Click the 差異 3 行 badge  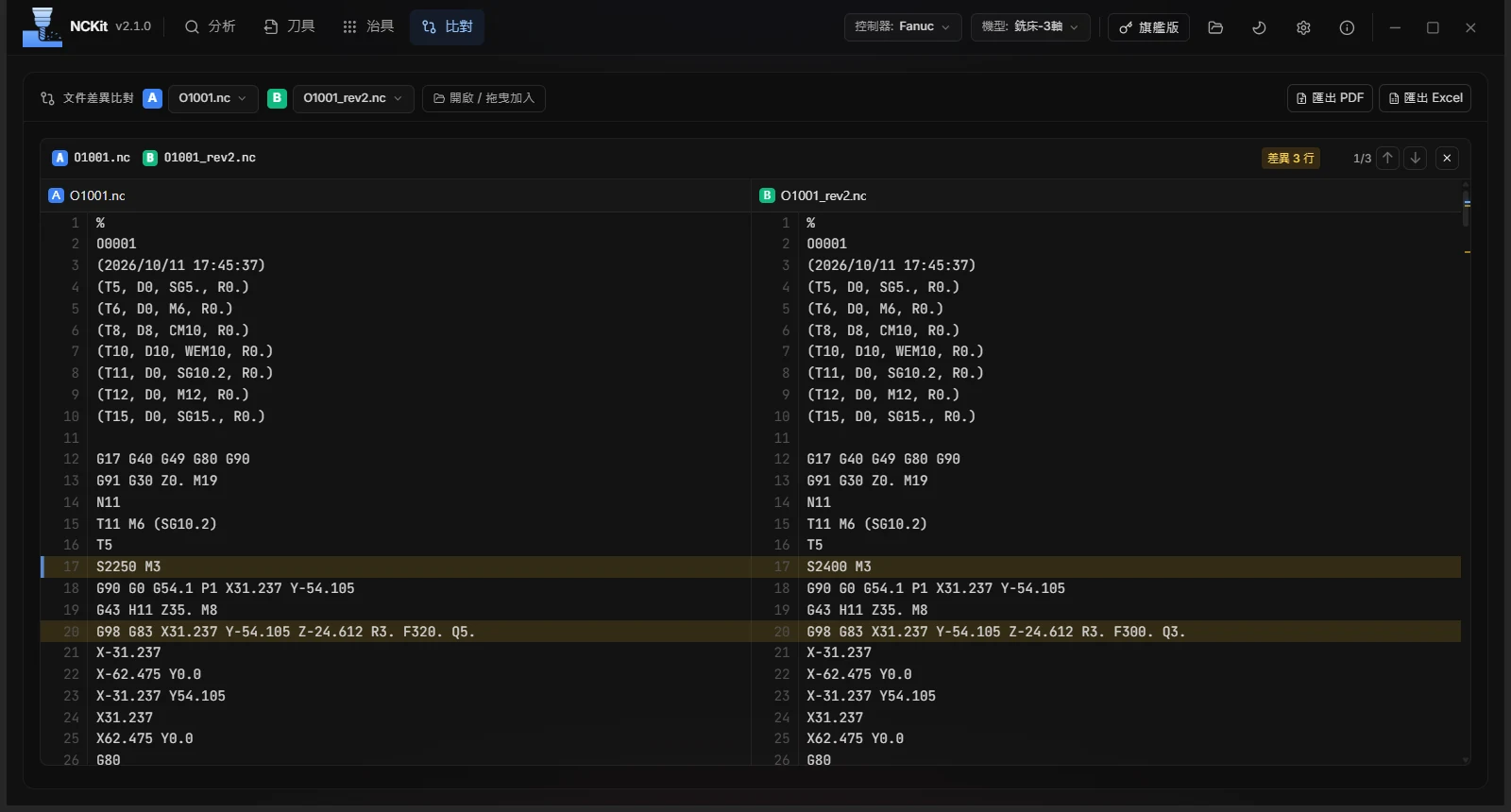[1290, 158]
